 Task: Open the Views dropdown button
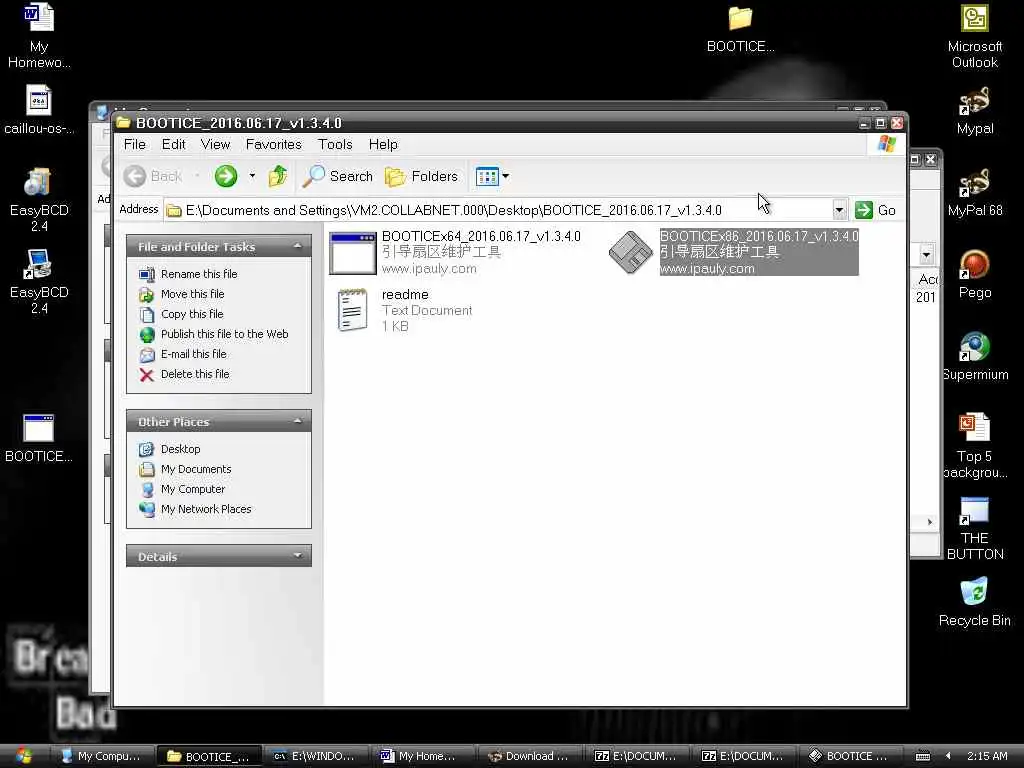[x=492, y=176]
